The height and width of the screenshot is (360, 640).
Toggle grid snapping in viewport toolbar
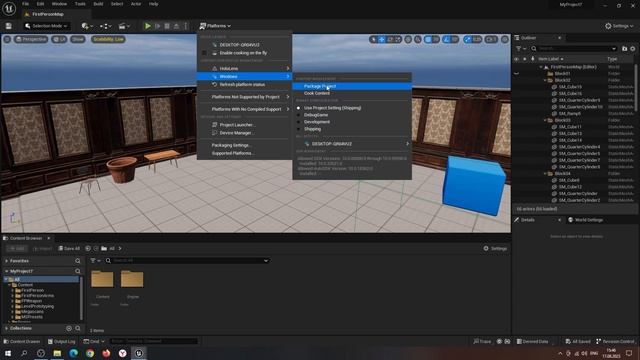pyautogui.click(x=428, y=39)
